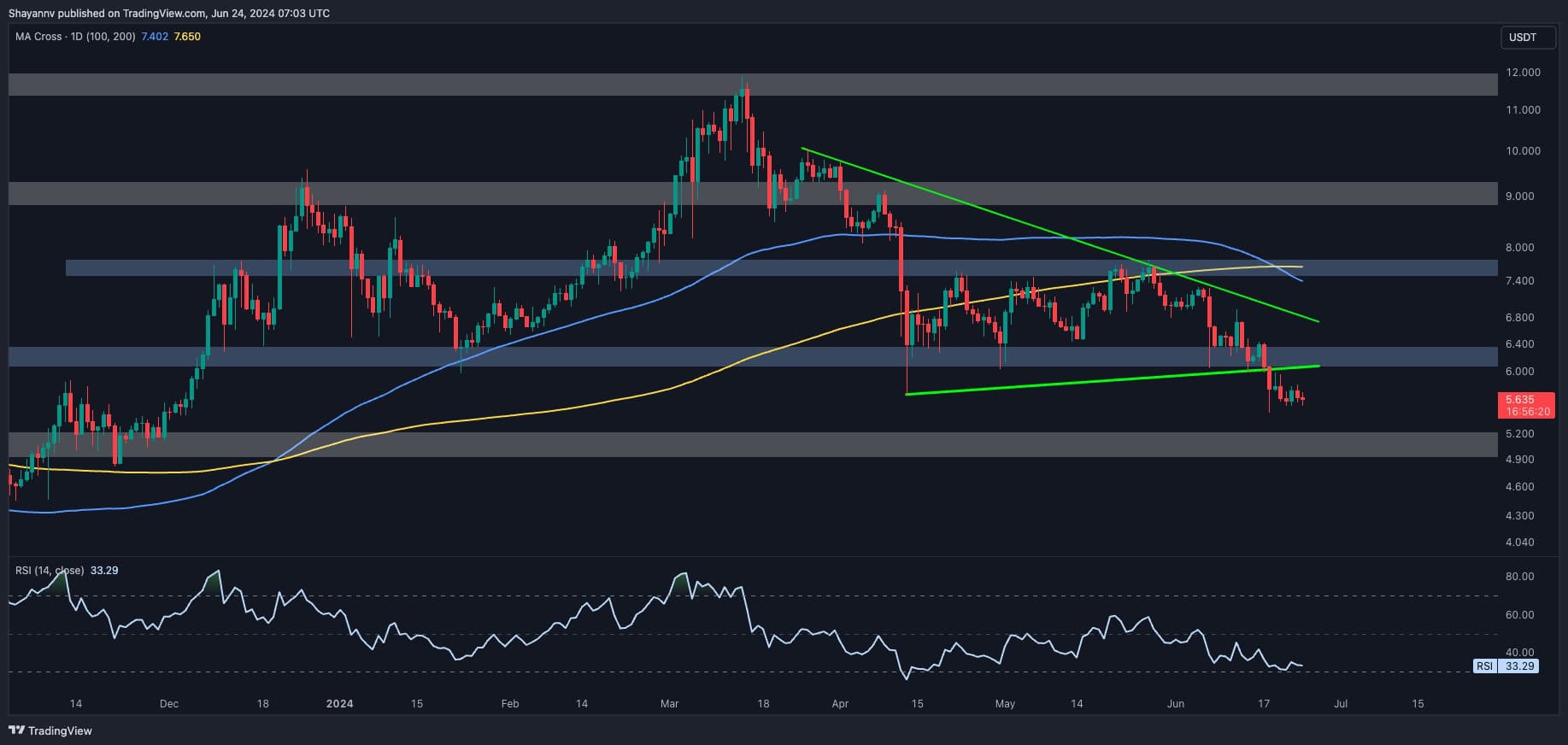Open the USDT currency selector

click(x=1522, y=38)
